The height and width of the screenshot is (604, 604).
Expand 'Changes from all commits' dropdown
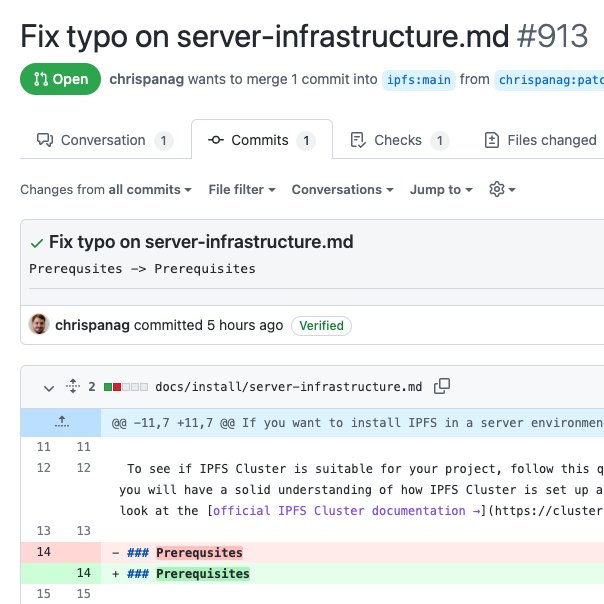106,190
